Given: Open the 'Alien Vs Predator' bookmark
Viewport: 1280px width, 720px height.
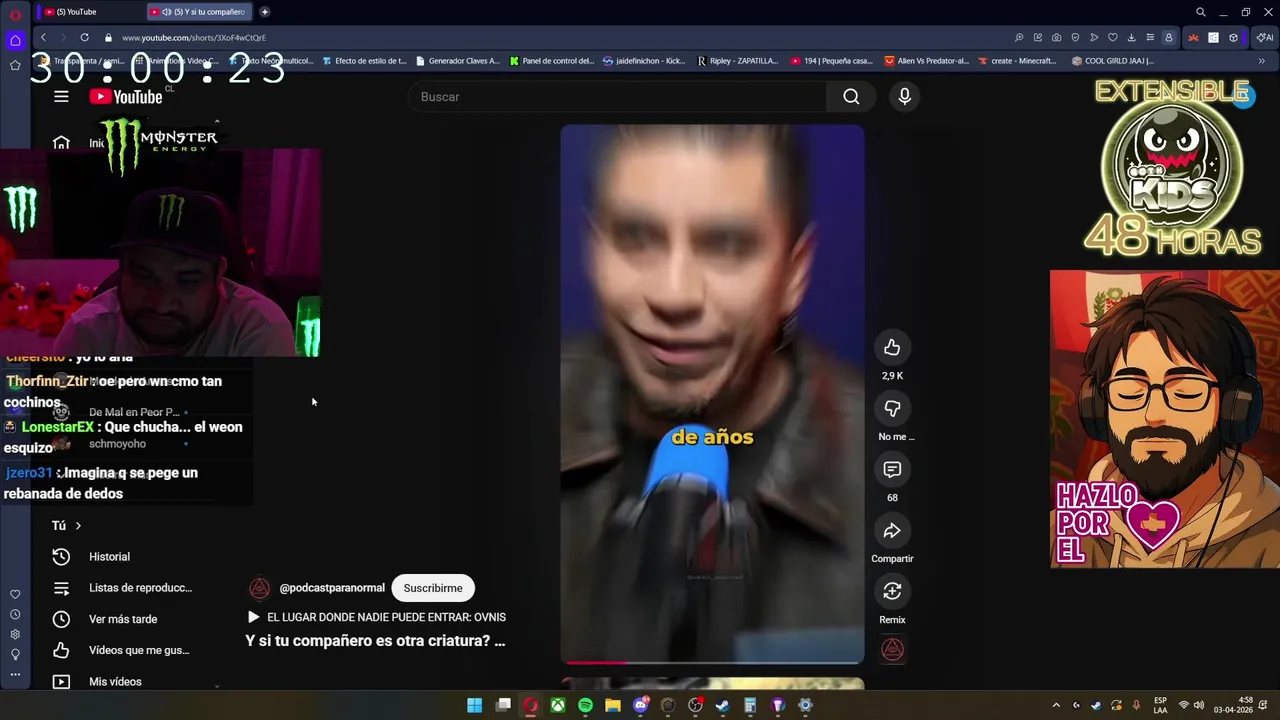Looking at the screenshot, I should (x=927, y=61).
